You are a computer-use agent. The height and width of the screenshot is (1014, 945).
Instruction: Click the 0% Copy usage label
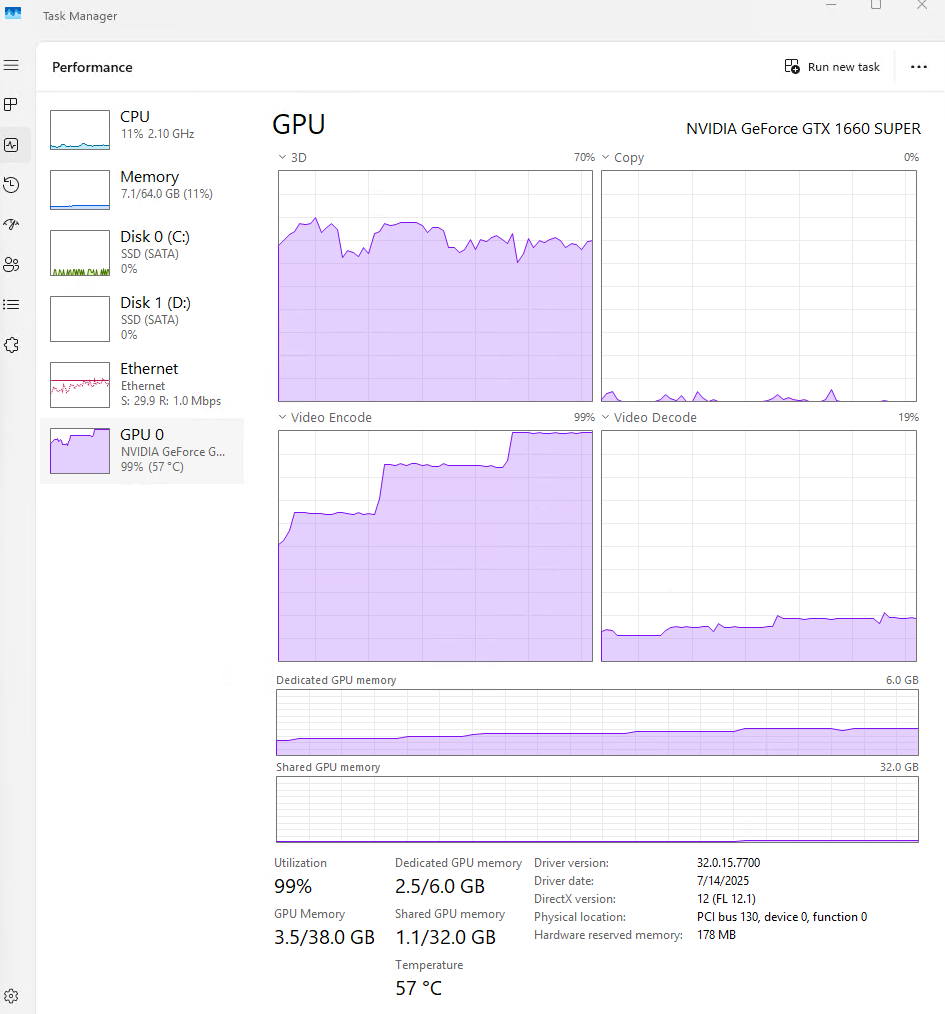click(911, 157)
